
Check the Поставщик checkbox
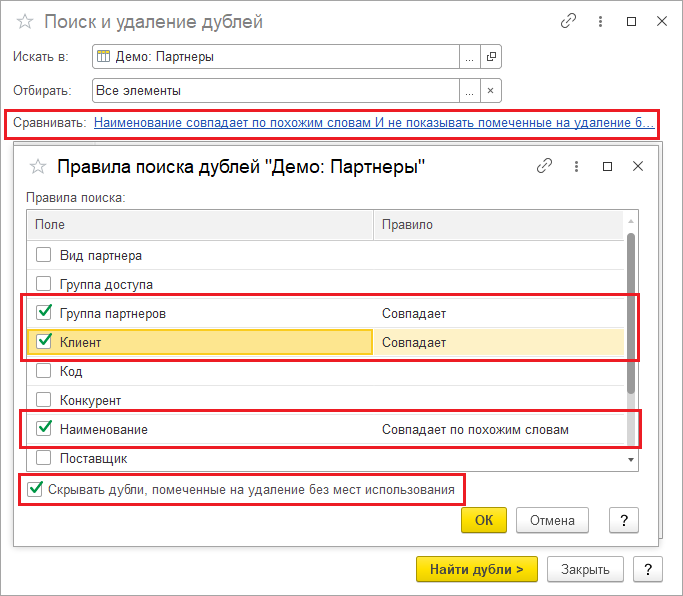(x=44, y=458)
